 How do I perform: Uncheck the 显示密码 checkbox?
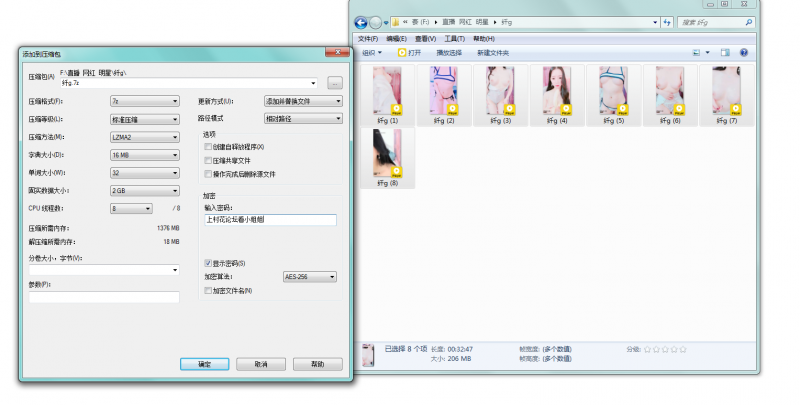207,263
